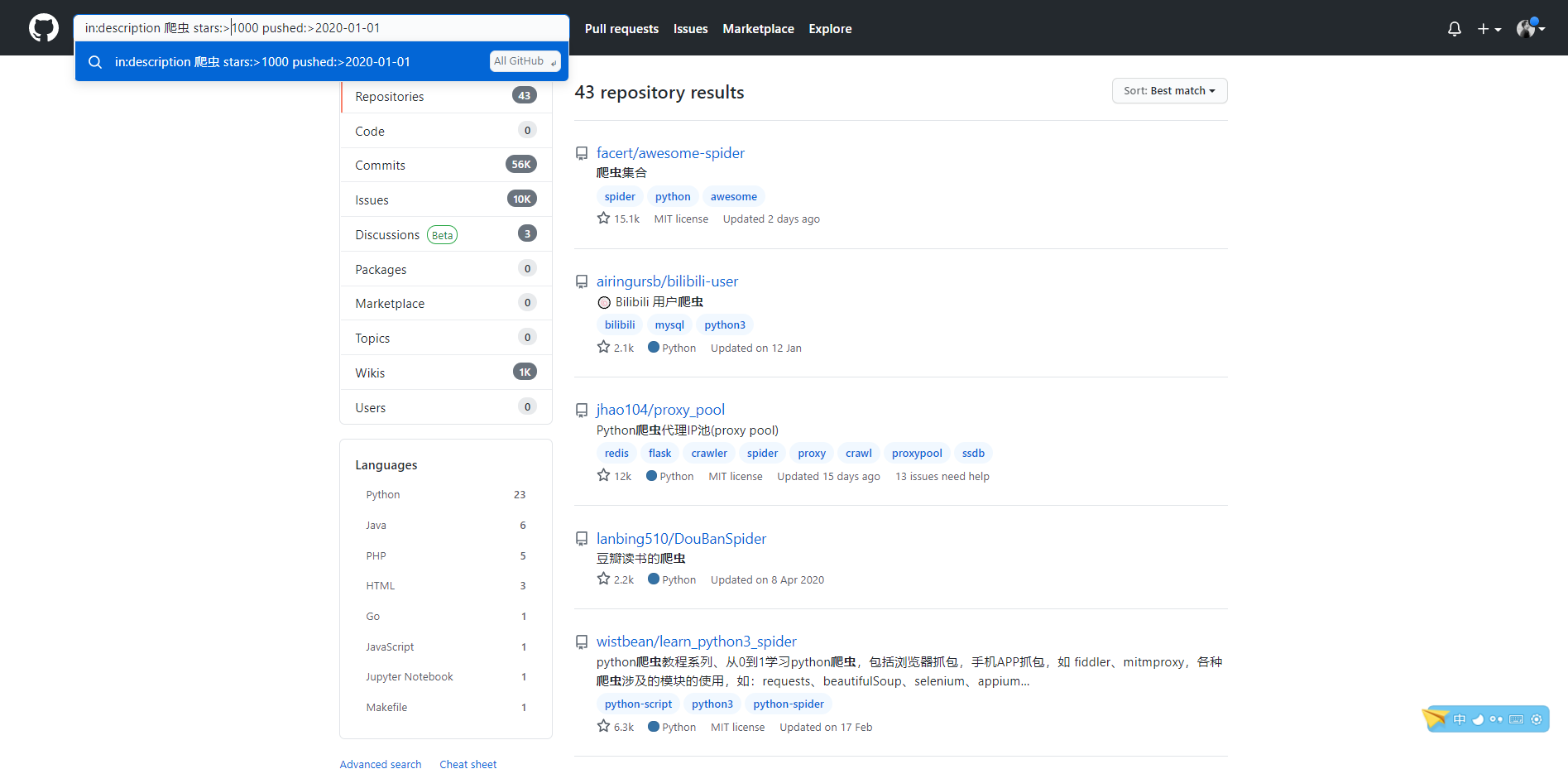The height and width of the screenshot is (769, 1568).
Task: Click the repository icon beside facert/awesome-spider
Action: pyautogui.click(x=582, y=153)
